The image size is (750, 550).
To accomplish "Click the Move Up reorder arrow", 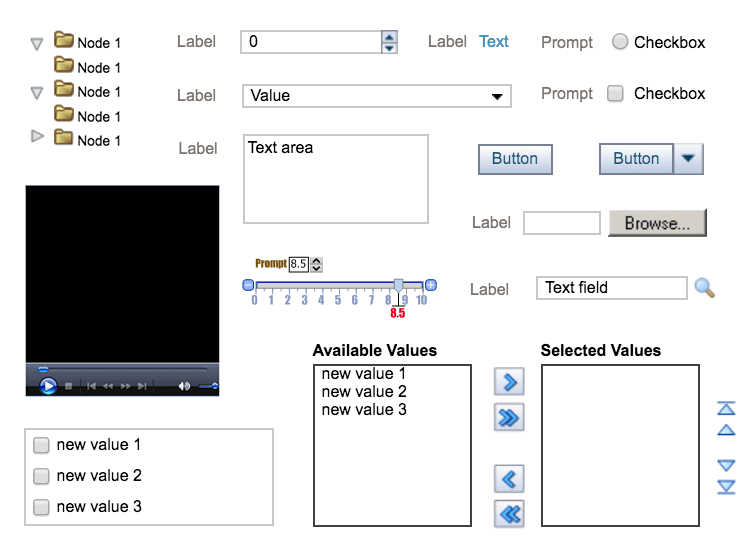I will (x=726, y=429).
